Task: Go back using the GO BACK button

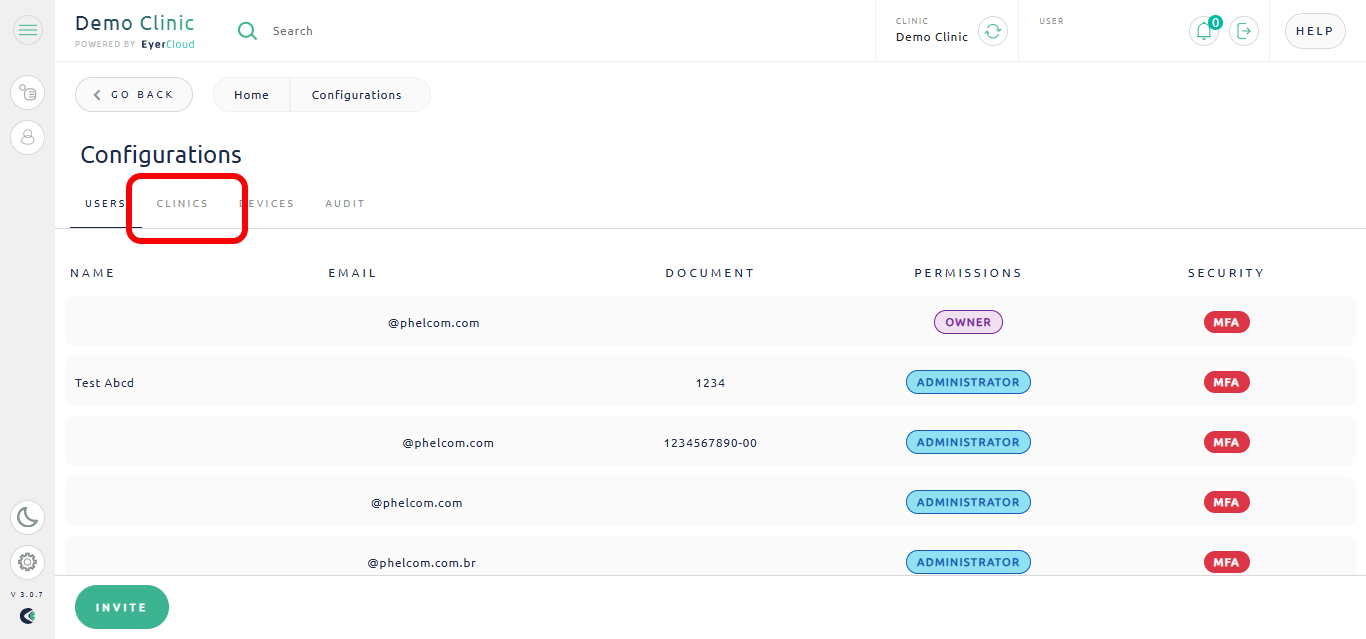Action: pyautogui.click(x=134, y=95)
